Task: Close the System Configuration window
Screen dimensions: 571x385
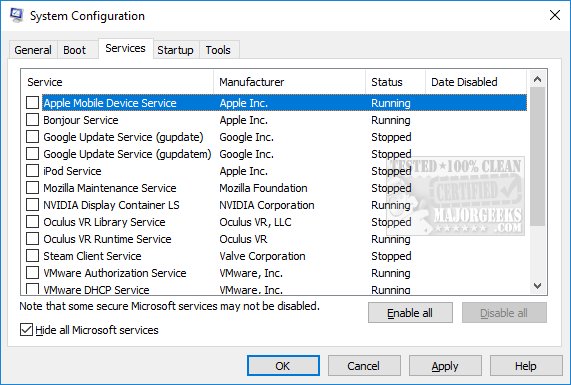Action: 555,15
